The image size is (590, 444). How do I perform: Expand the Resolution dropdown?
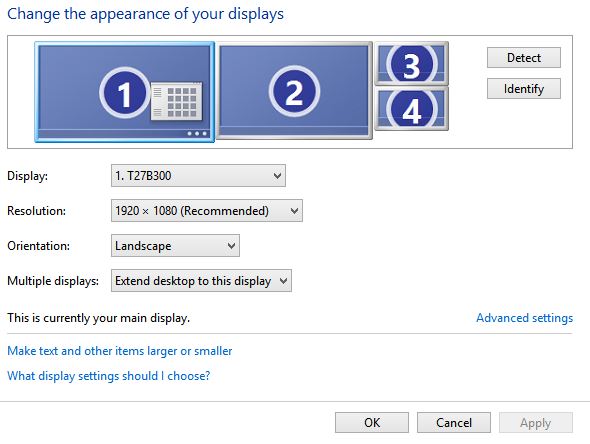(x=207, y=210)
